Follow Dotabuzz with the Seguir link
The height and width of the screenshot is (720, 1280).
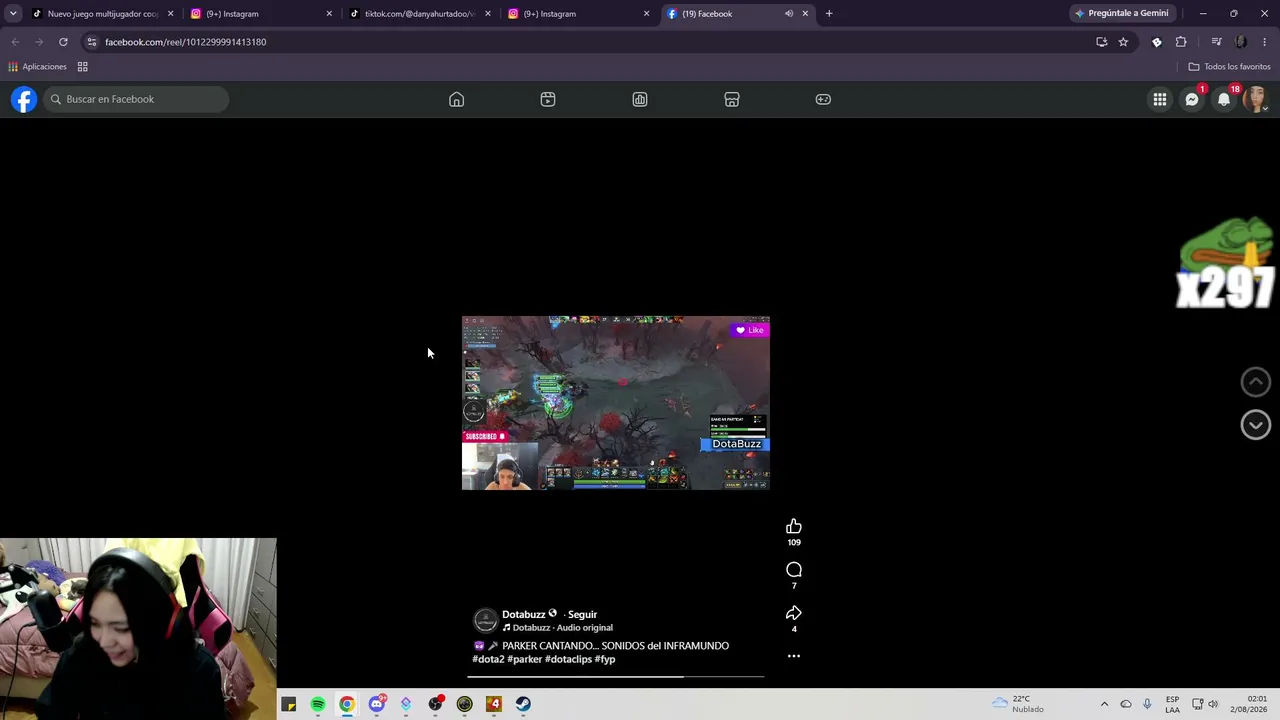[x=582, y=614]
